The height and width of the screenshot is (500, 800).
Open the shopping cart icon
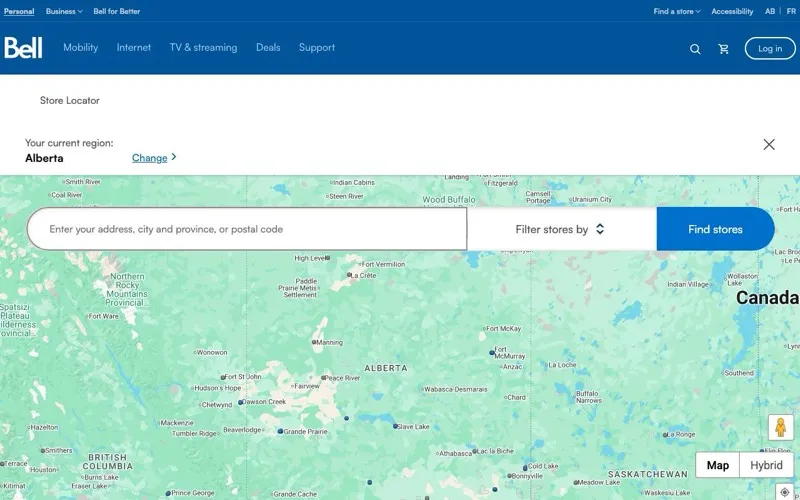[x=723, y=49]
